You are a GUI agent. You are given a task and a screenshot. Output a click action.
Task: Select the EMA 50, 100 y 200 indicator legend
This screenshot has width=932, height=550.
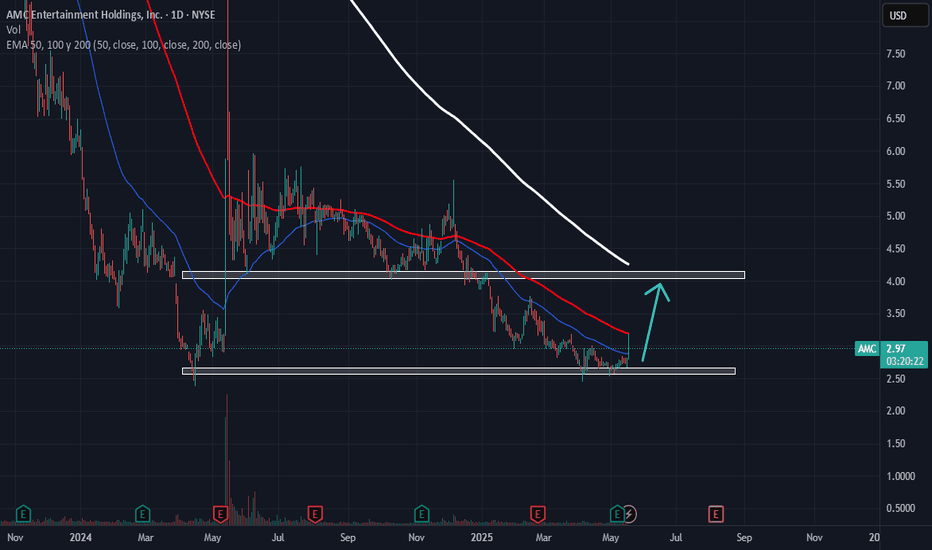124,45
